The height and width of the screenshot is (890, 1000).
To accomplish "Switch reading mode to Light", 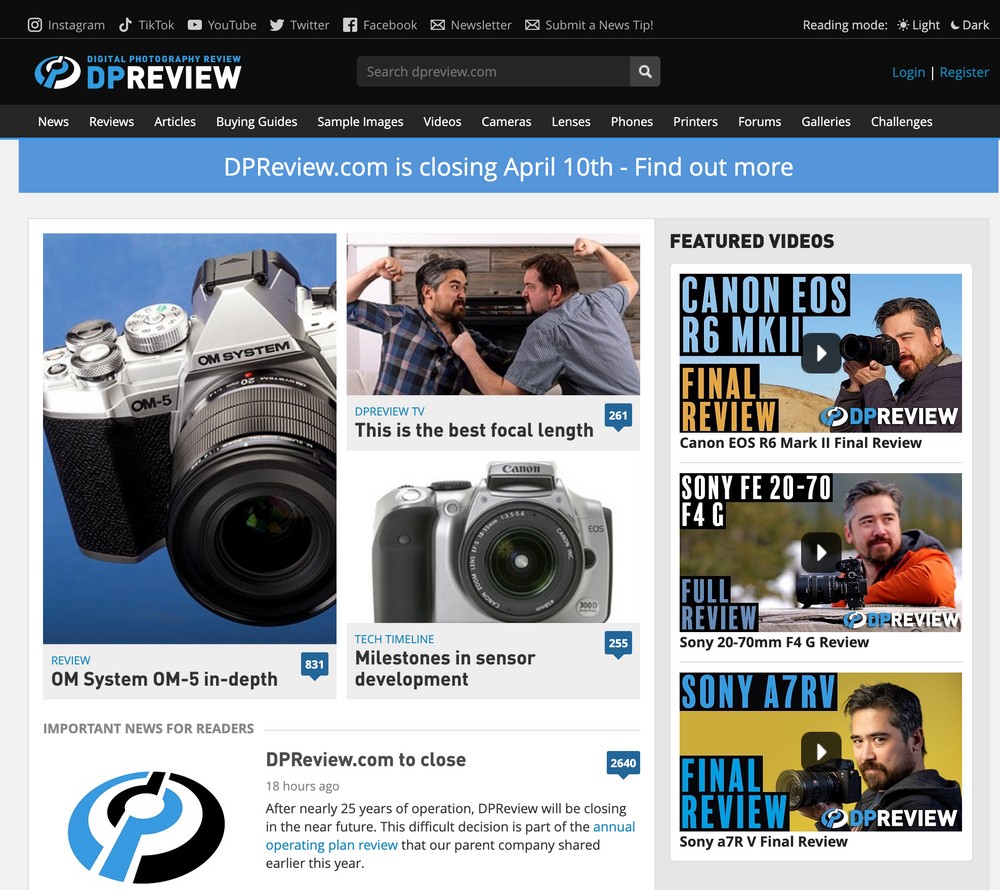I will click(918, 25).
